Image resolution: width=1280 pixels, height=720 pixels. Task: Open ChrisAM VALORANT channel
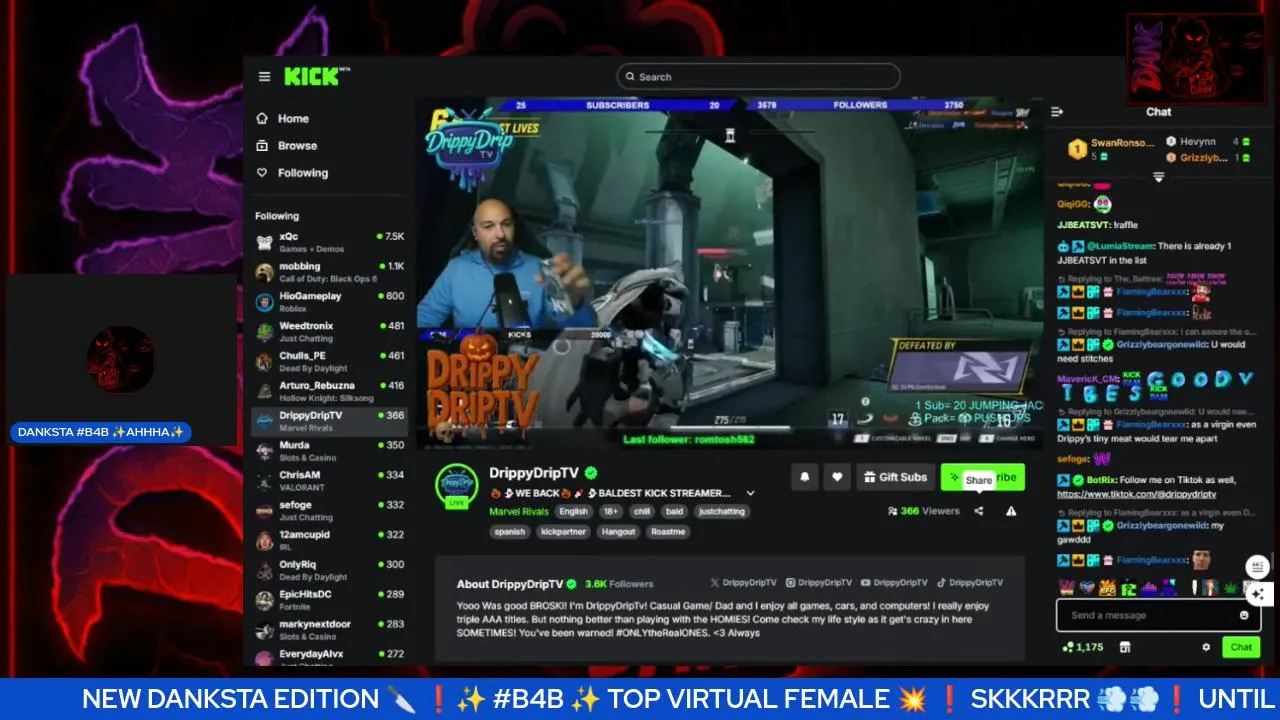pos(329,480)
